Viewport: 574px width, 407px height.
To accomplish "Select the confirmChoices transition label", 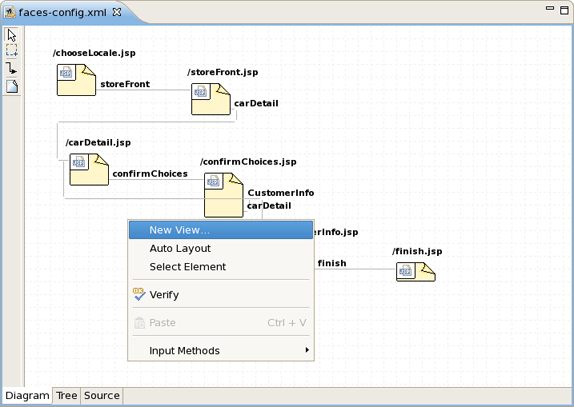I will tap(150, 173).
